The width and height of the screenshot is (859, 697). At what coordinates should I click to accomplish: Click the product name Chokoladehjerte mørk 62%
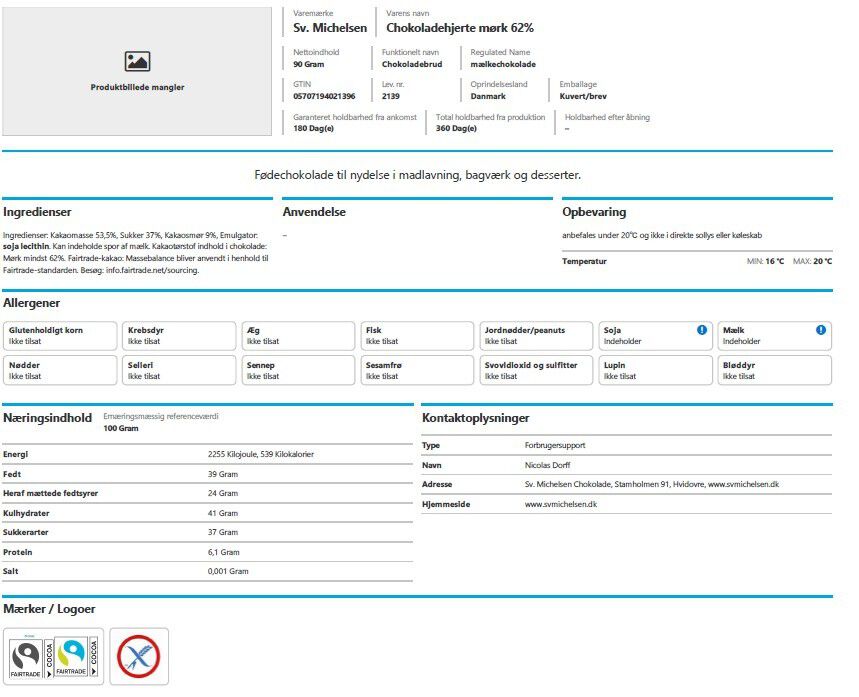tap(460, 28)
